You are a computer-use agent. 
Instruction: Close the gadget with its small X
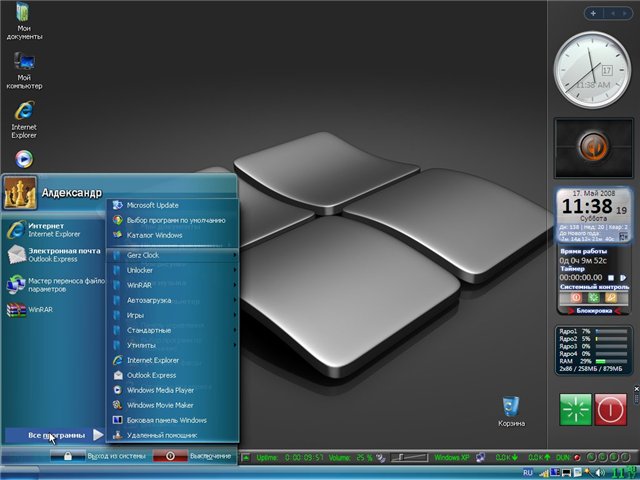636,389
